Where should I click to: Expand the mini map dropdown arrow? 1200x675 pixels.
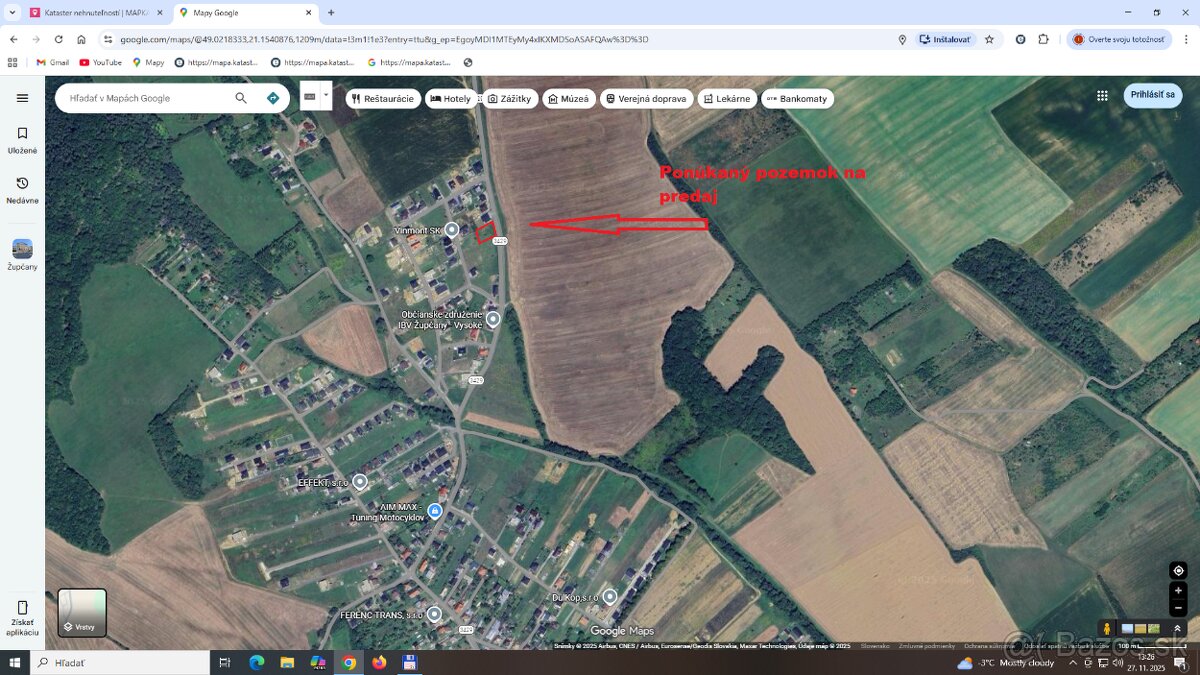pos(326,95)
